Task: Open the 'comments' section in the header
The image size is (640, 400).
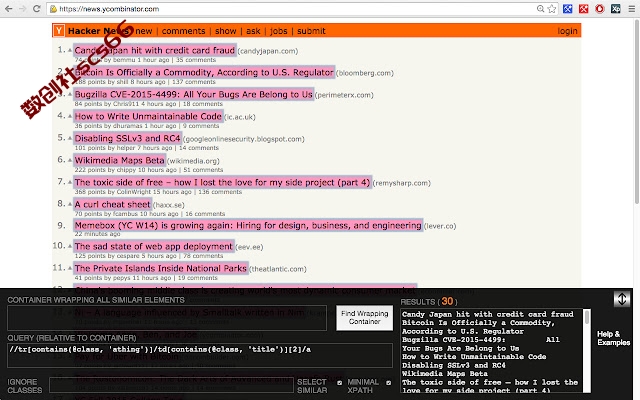Action: tap(183, 31)
